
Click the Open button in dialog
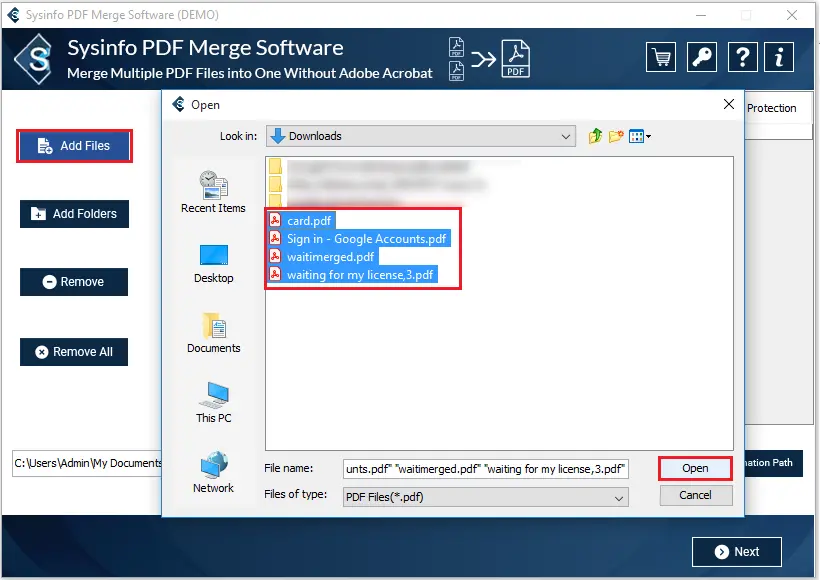coord(695,469)
